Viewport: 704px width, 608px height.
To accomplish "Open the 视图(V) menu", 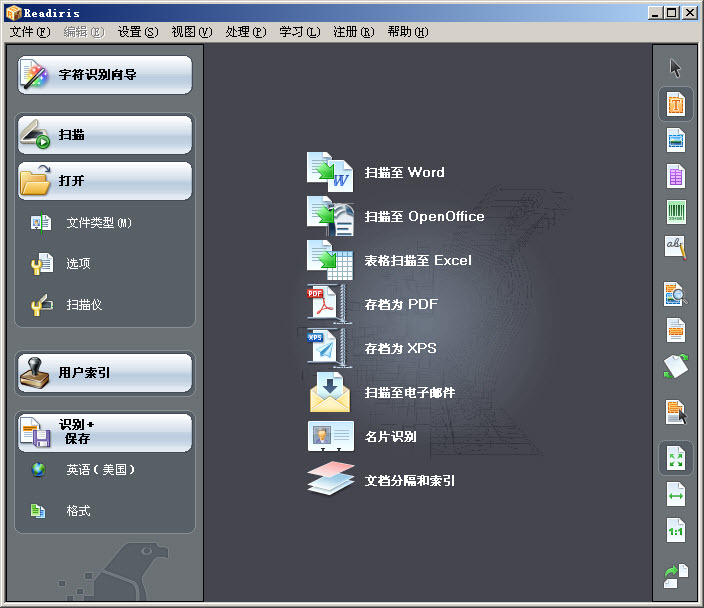I will (x=192, y=32).
